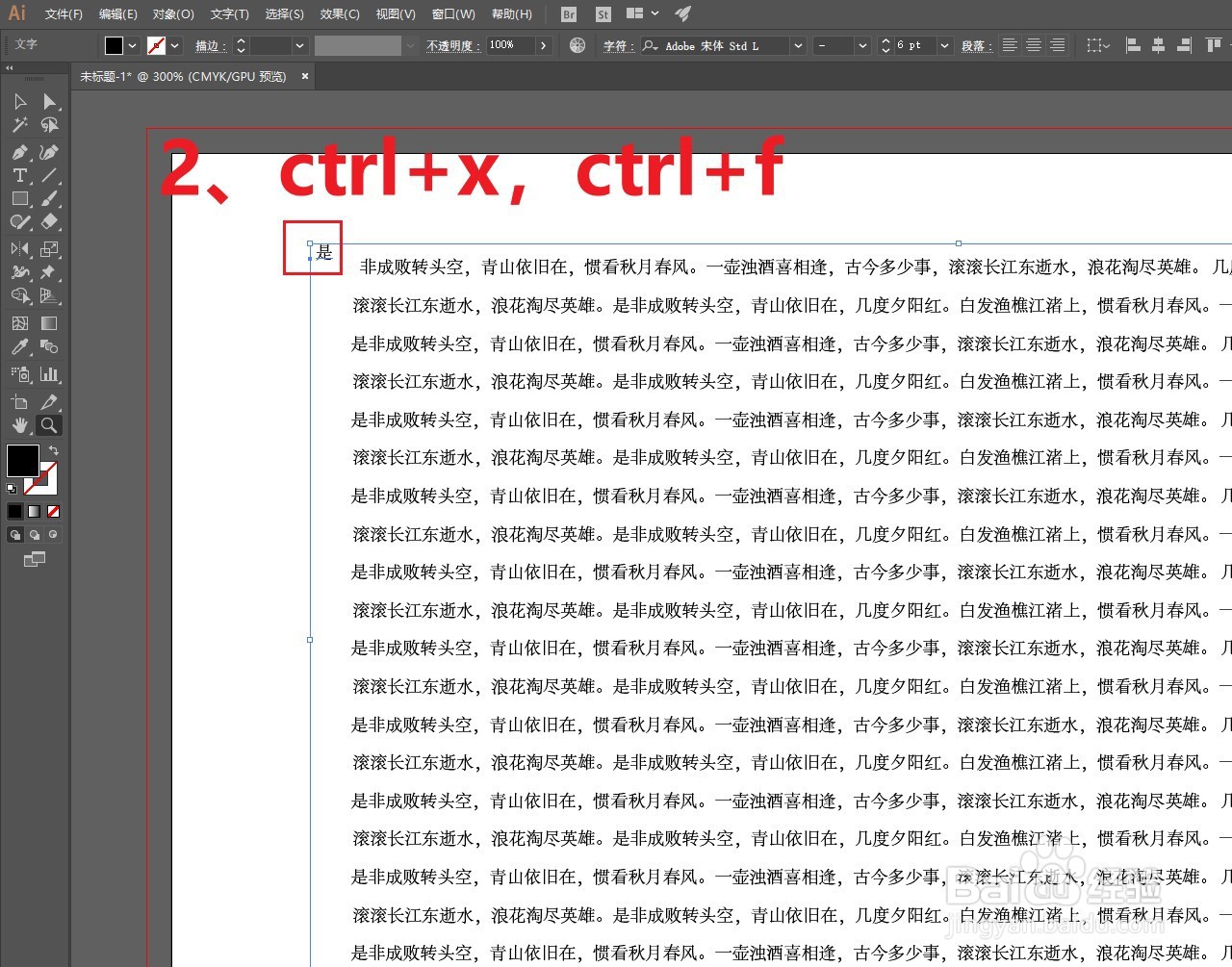Open Recolor Artwork wheel icon
The height and width of the screenshot is (967, 1232).
pyautogui.click(x=577, y=45)
